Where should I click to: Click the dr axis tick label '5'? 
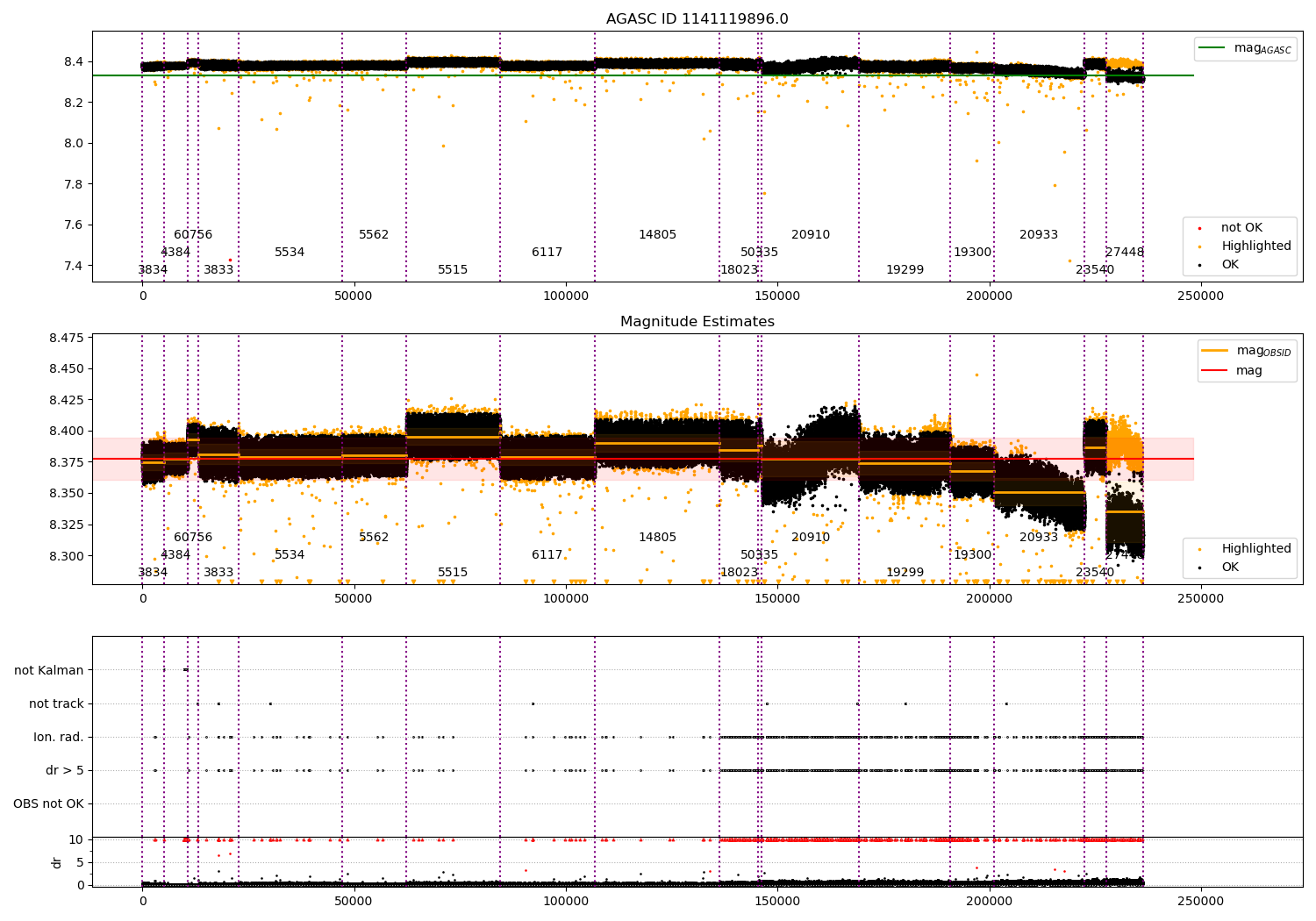(x=81, y=862)
